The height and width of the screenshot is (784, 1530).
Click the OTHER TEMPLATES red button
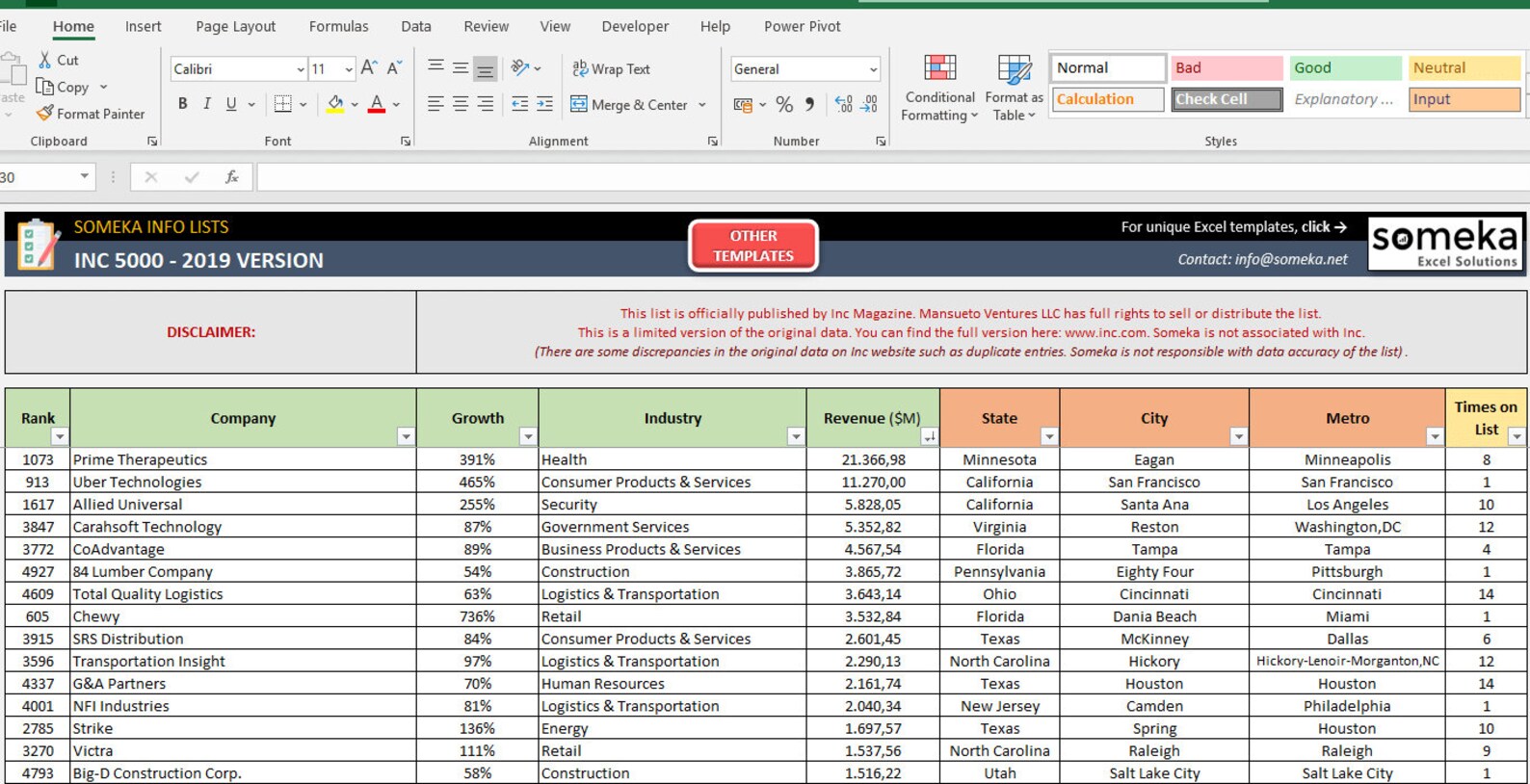point(753,246)
